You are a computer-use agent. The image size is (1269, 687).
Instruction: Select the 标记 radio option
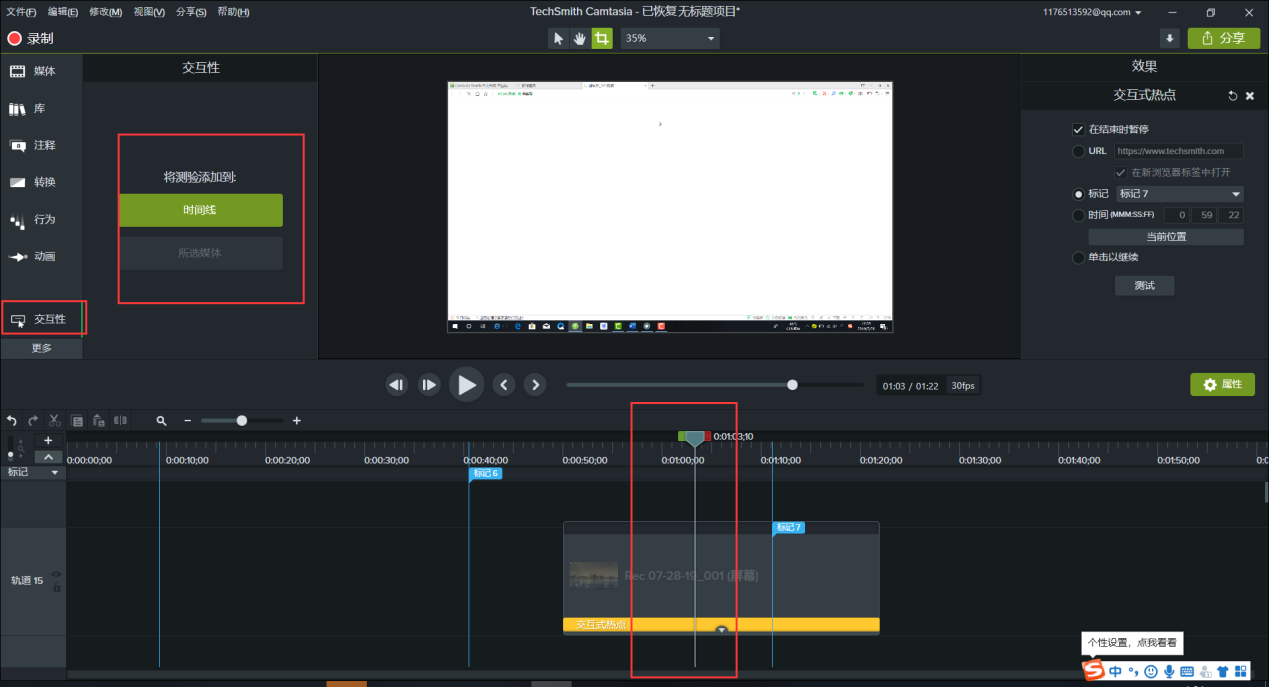tap(1078, 194)
